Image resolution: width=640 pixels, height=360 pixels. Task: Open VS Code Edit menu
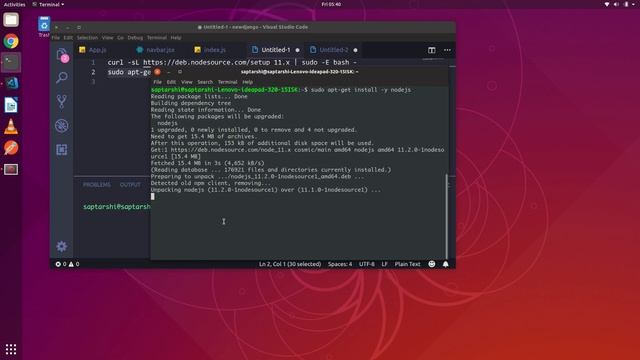point(68,38)
